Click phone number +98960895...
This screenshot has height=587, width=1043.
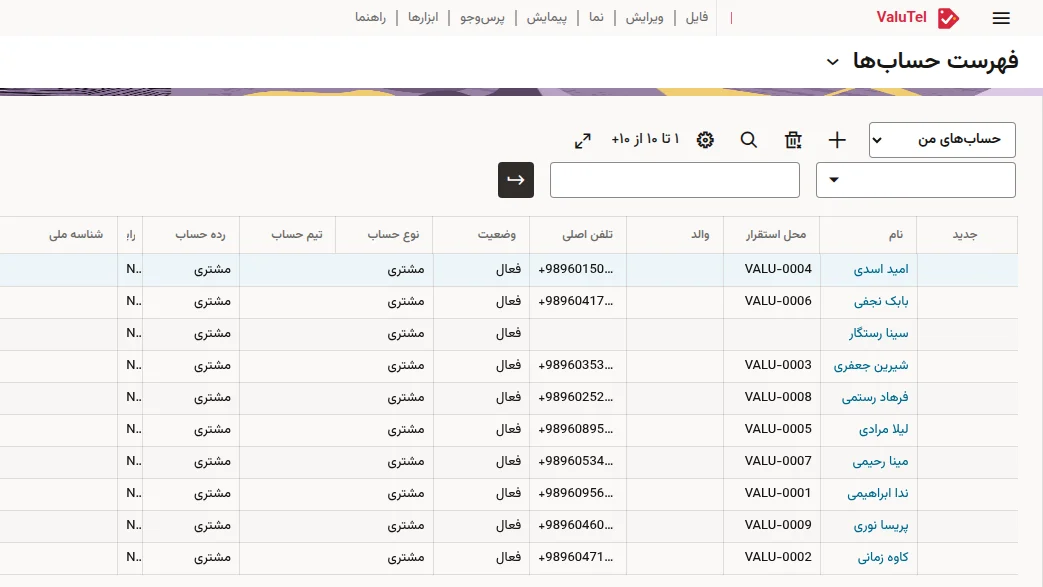576,429
